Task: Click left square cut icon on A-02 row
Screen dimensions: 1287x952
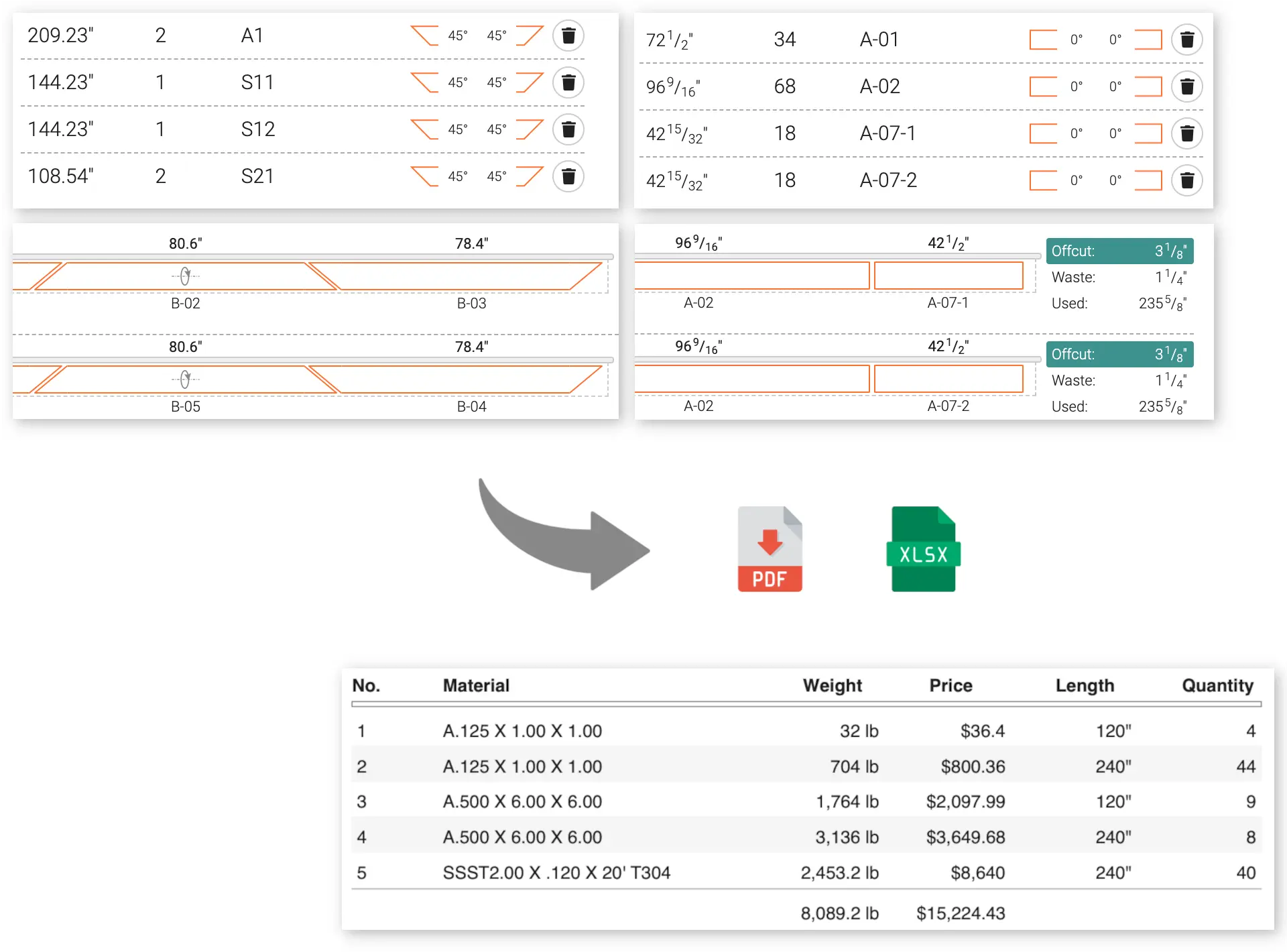Action: [x=1043, y=86]
